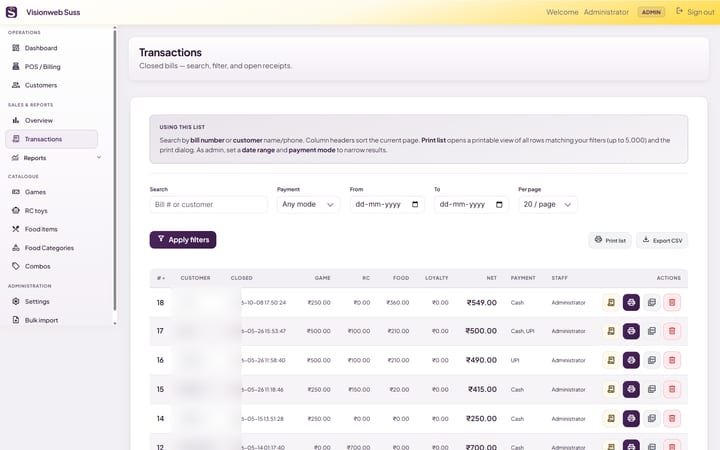Open the Payment mode dropdown
Image resolution: width=720 pixels, height=450 pixels.
click(x=308, y=204)
